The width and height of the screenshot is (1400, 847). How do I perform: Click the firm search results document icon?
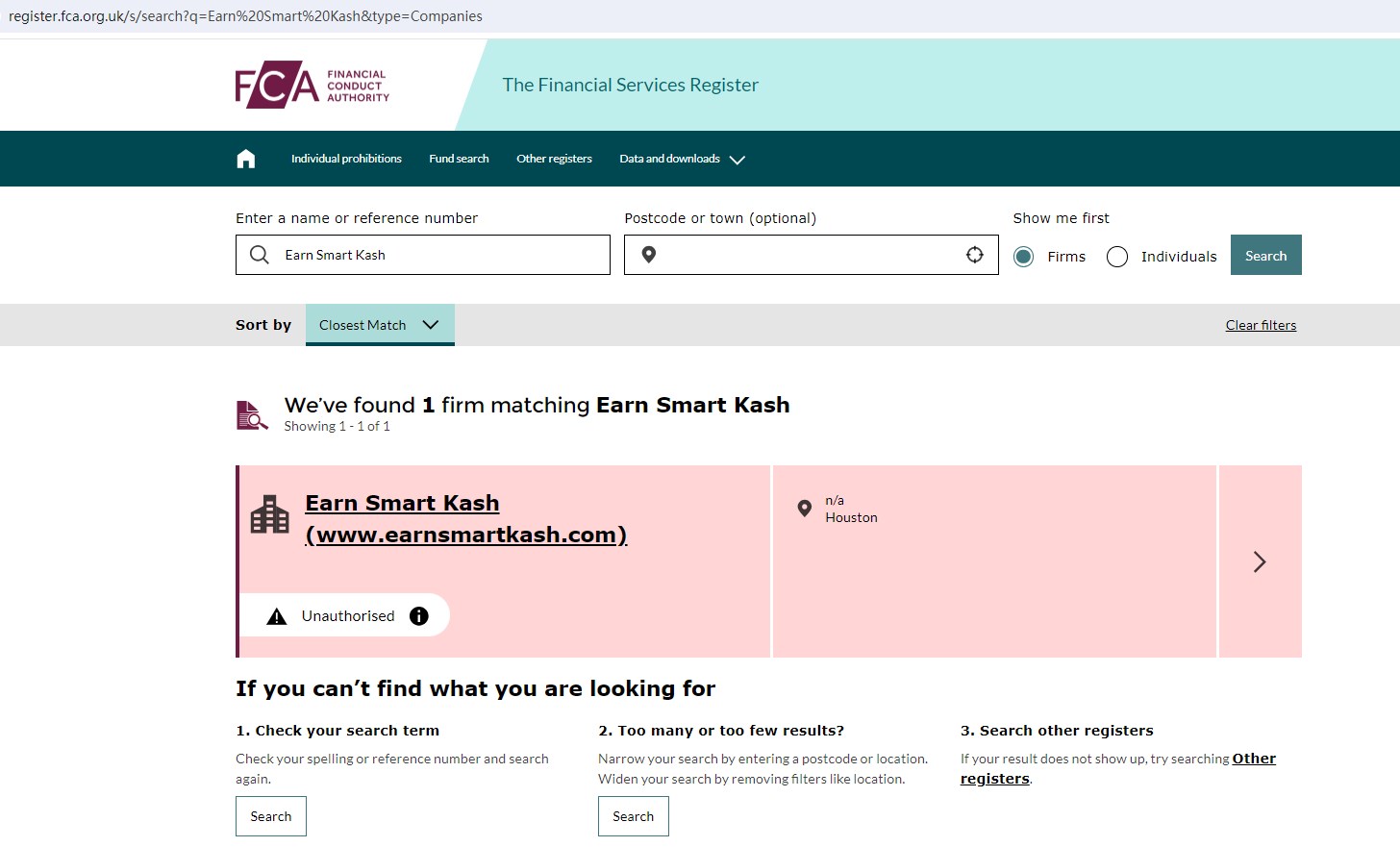pyautogui.click(x=252, y=415)
